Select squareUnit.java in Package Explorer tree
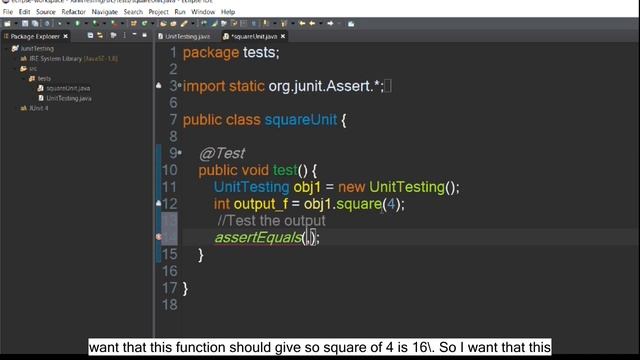Viewport: 640px width, 360px height. (x=64, y=88)
